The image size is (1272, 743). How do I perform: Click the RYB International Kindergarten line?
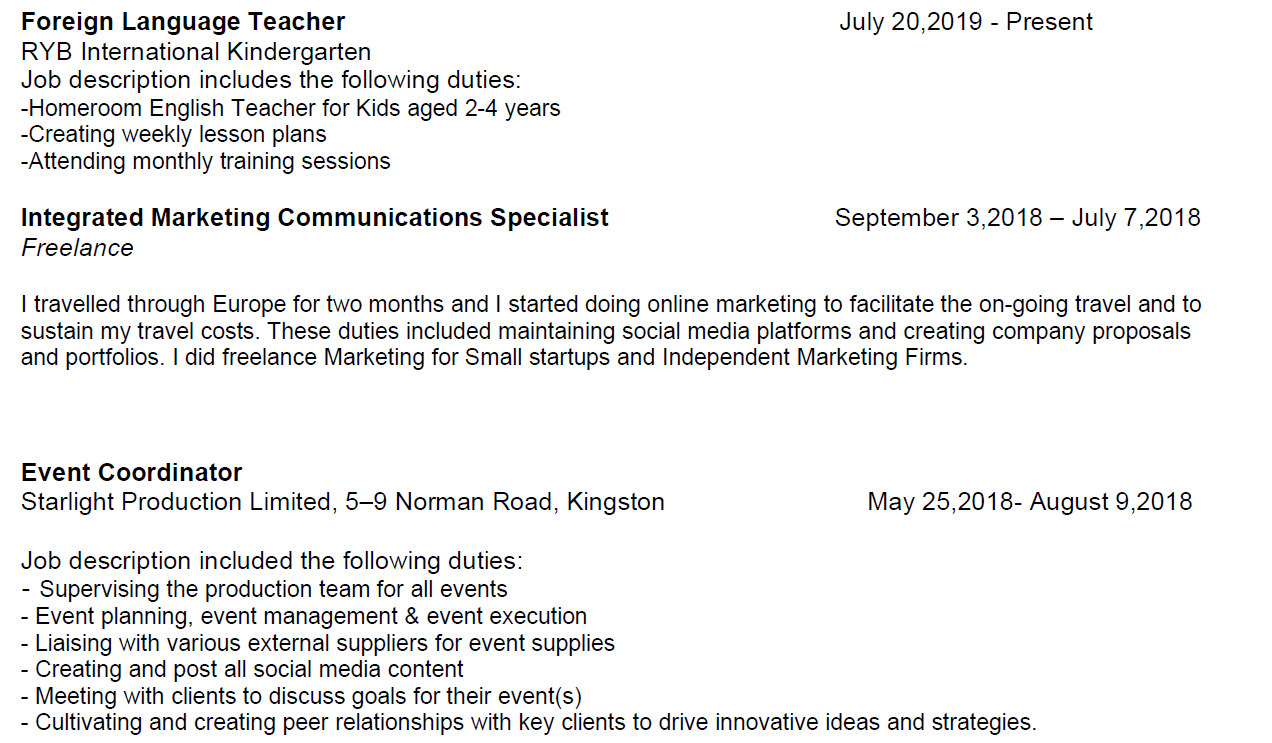(196, 52)
